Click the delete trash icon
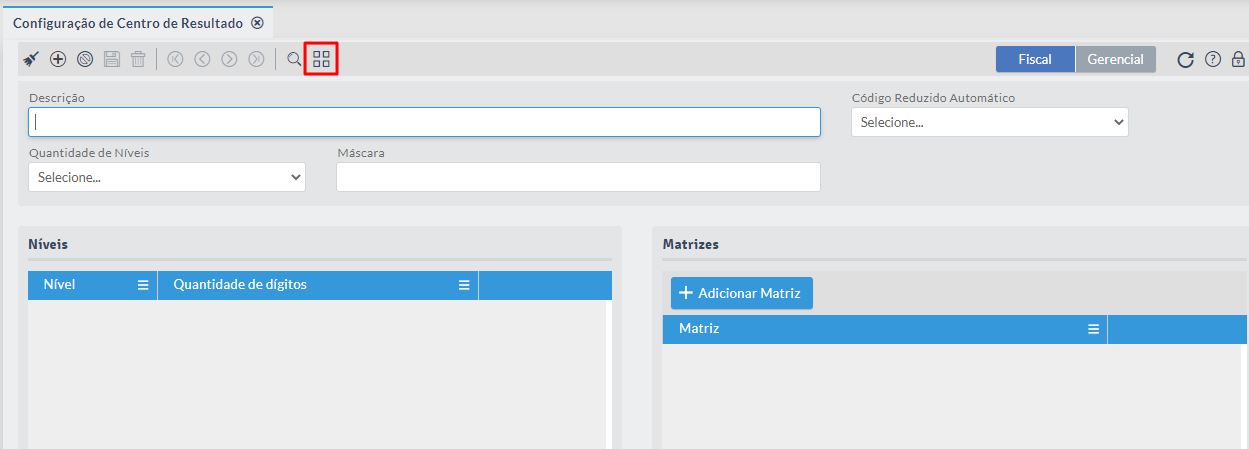1249x449 pixels. 138,59
